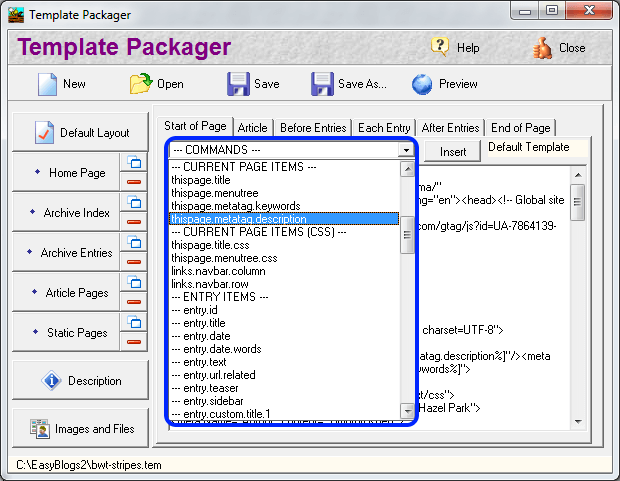Click the Description info icon
Screen dimensions: 620x481
pos(51,381)
